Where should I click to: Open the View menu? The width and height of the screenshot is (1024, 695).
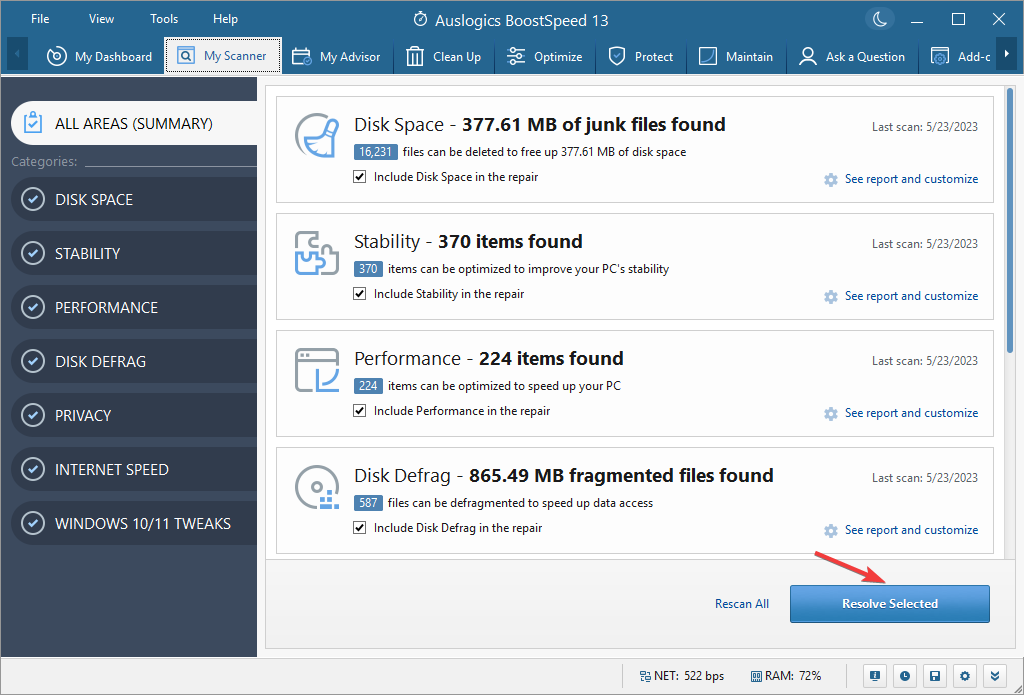click(101, 19)
